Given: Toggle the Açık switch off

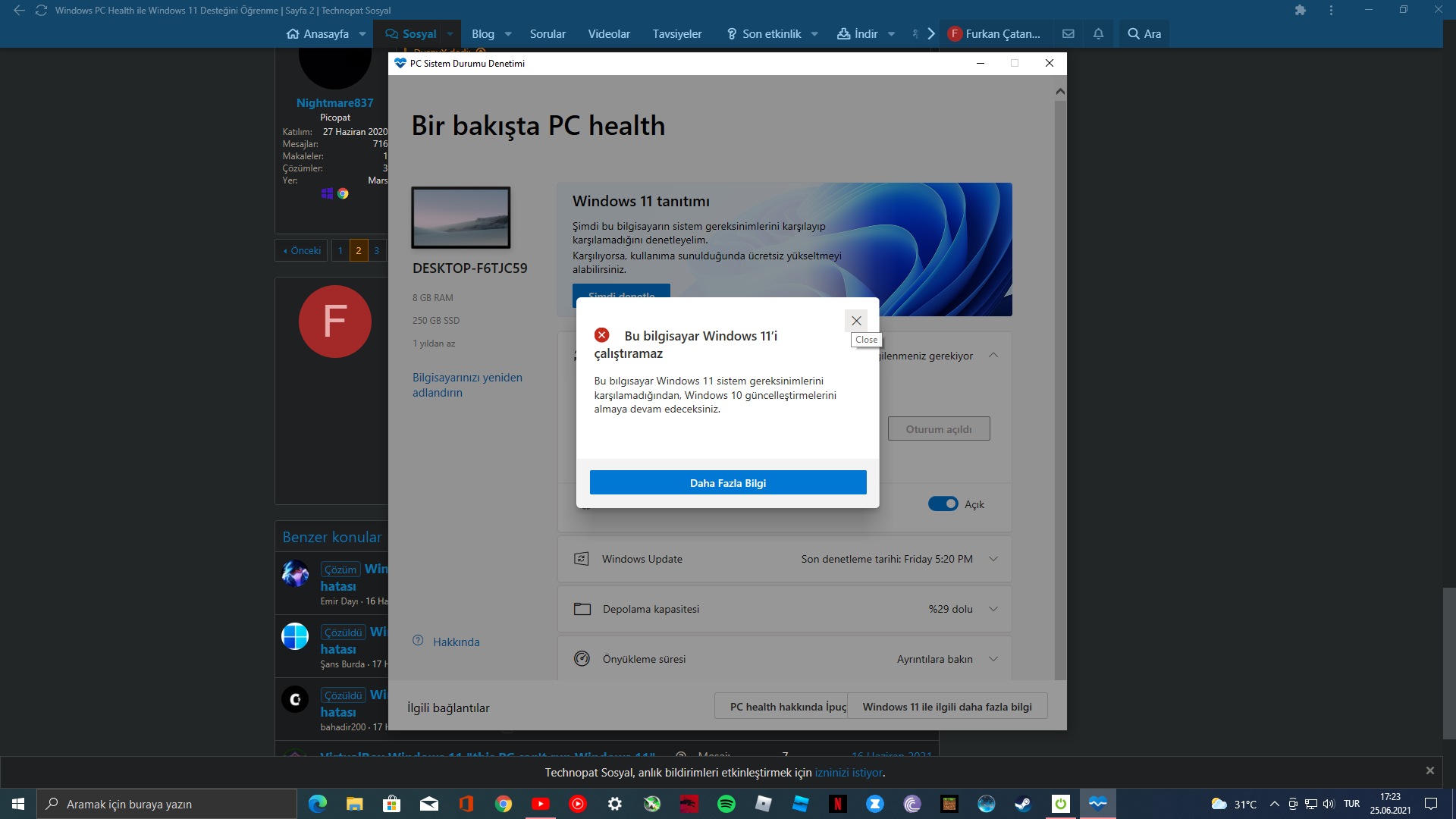Looking at the screenshot, I should pyautogui.click(x=943, y=504).
